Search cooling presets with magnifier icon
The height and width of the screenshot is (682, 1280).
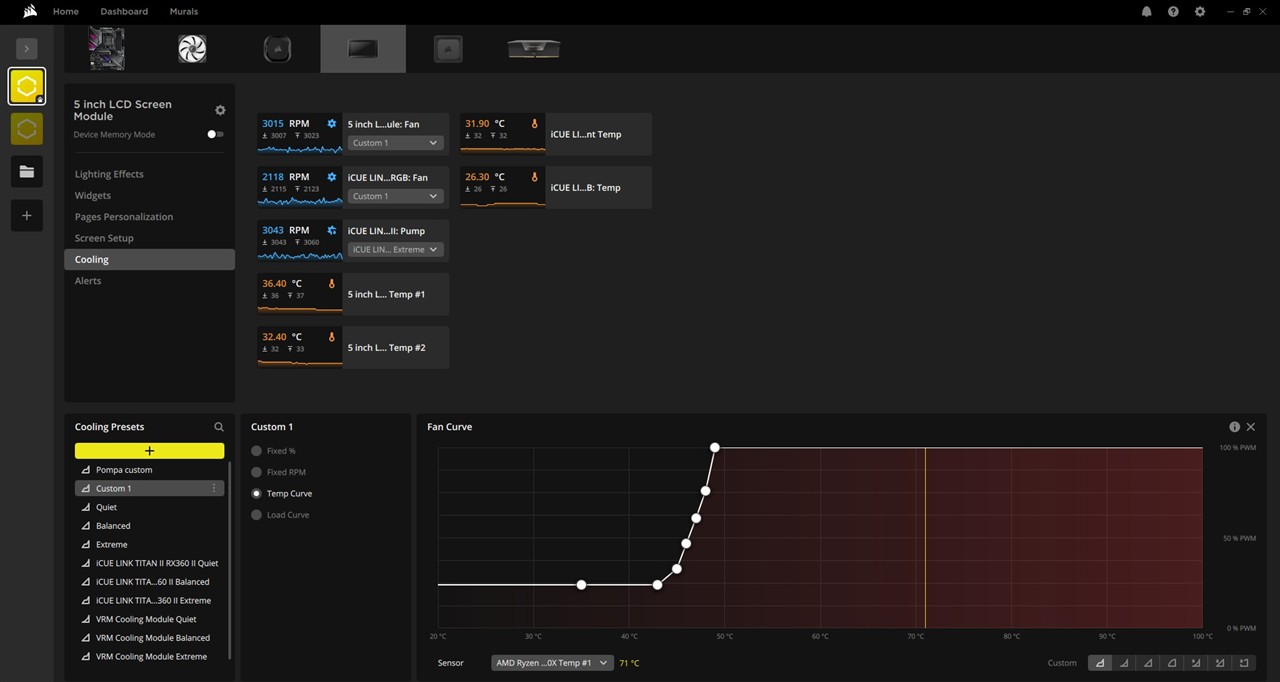[219, 427]
